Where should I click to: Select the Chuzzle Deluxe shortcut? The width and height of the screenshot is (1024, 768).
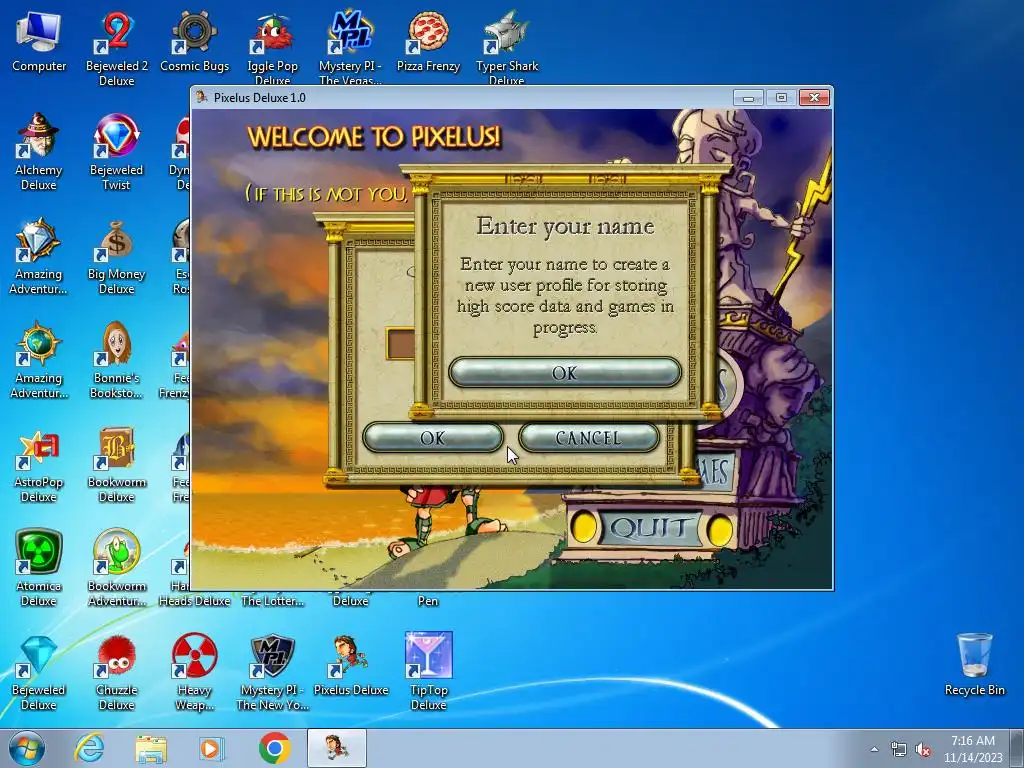point(116,673)
